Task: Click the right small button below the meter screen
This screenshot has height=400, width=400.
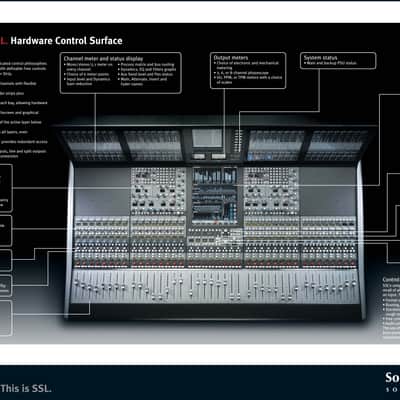Action: click(x=218, y=156)
